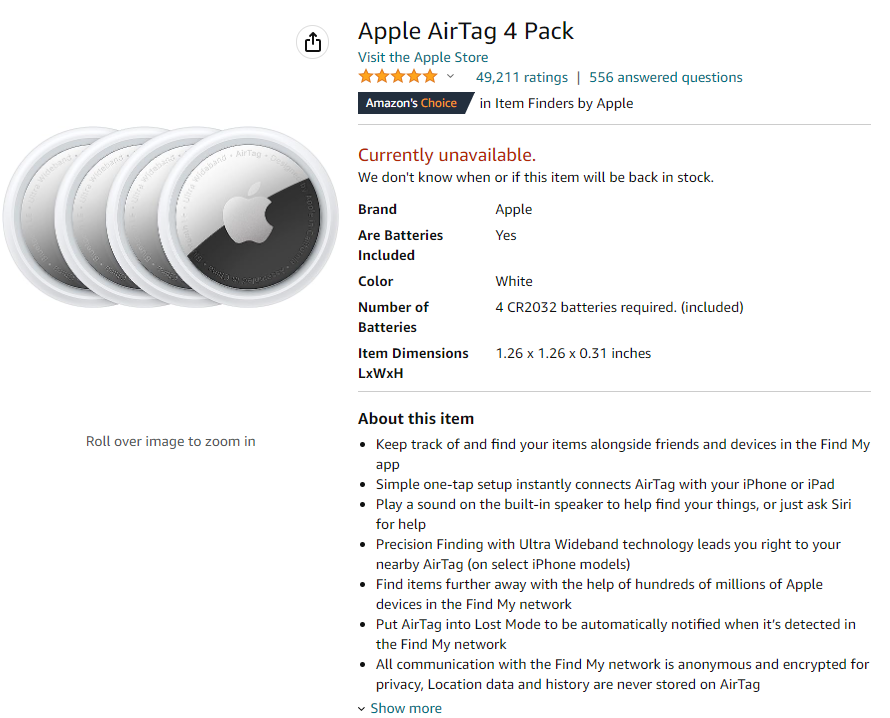The height and width of the screenshot is (718, 890).
Task: Click the Currently unavailable text
Action: (x=447, y=155)
